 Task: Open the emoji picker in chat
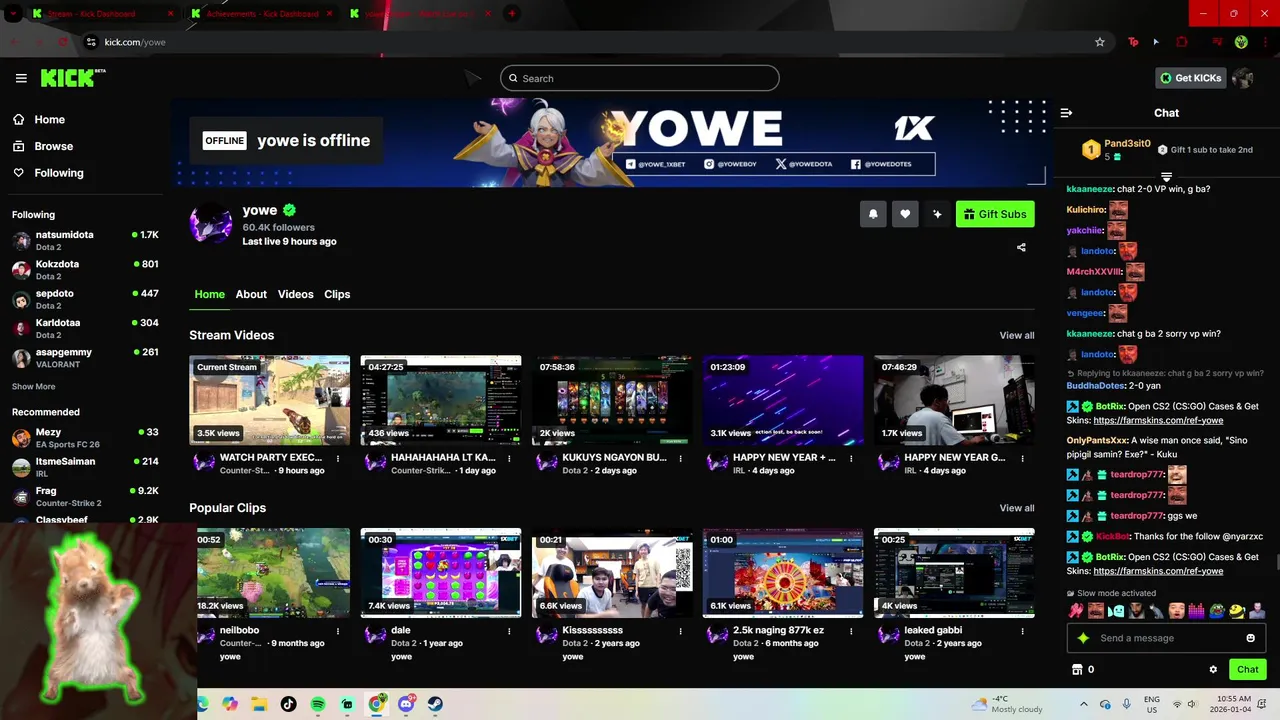(1250, 638)
